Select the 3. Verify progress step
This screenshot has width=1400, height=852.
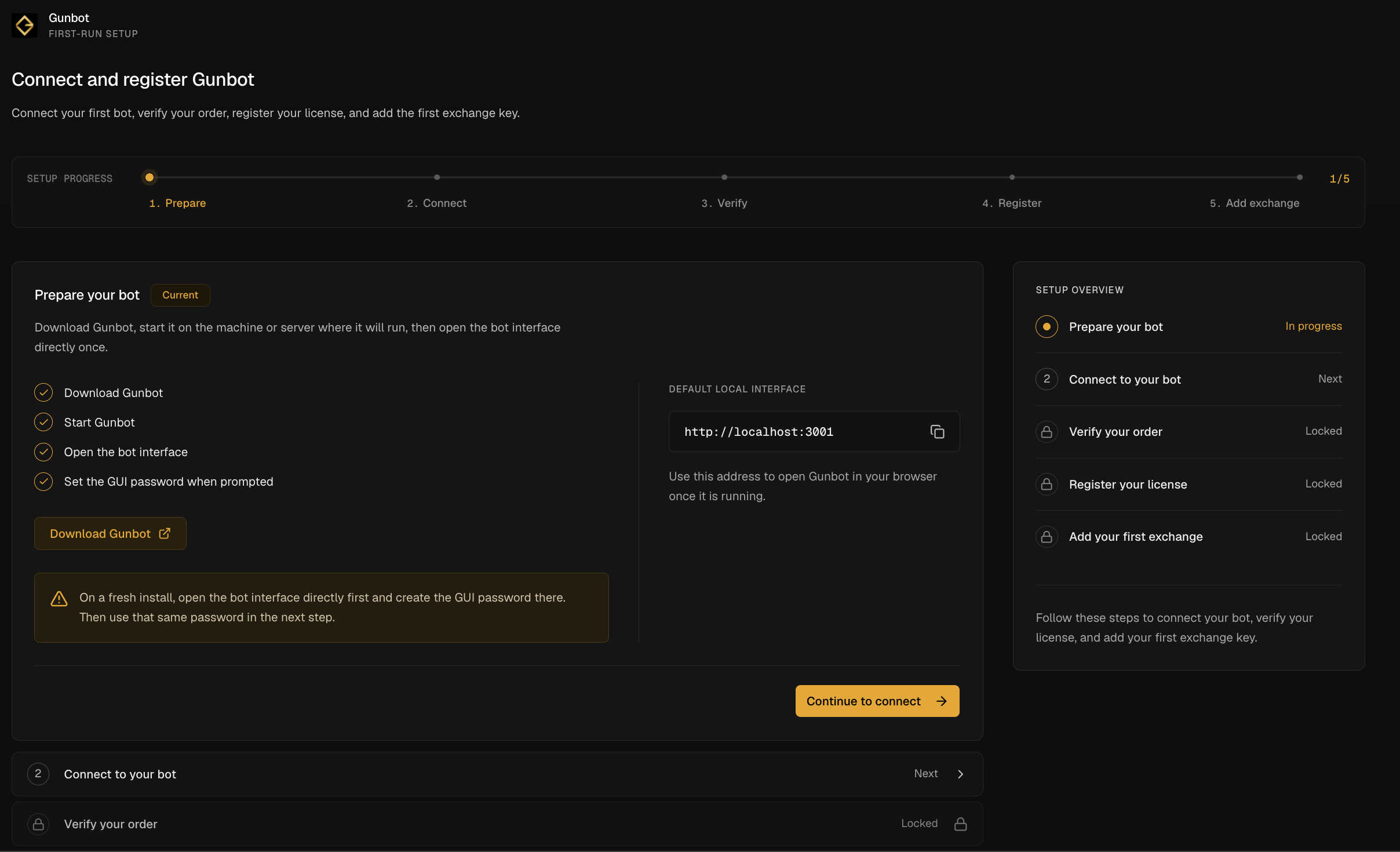pyautogui.click(x=724, y=203)
